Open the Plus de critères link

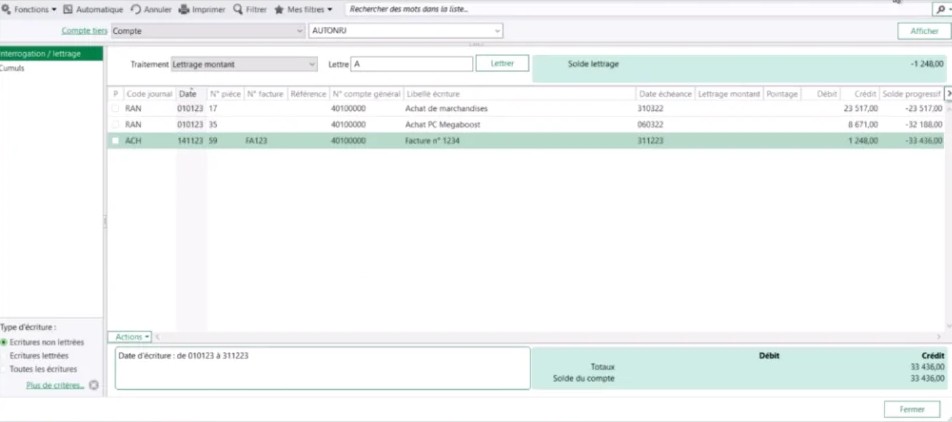coord(55,385)
